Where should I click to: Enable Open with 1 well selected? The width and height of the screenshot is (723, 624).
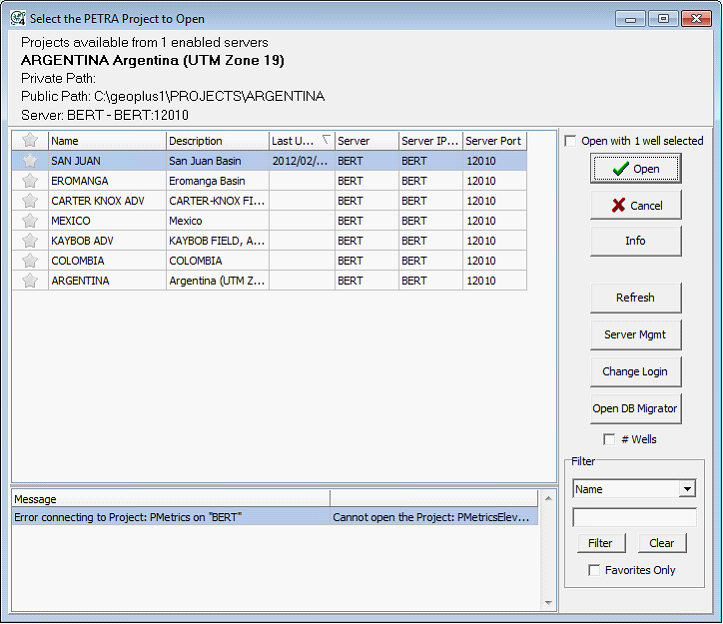pyautogui.click(x=570, y=141)
